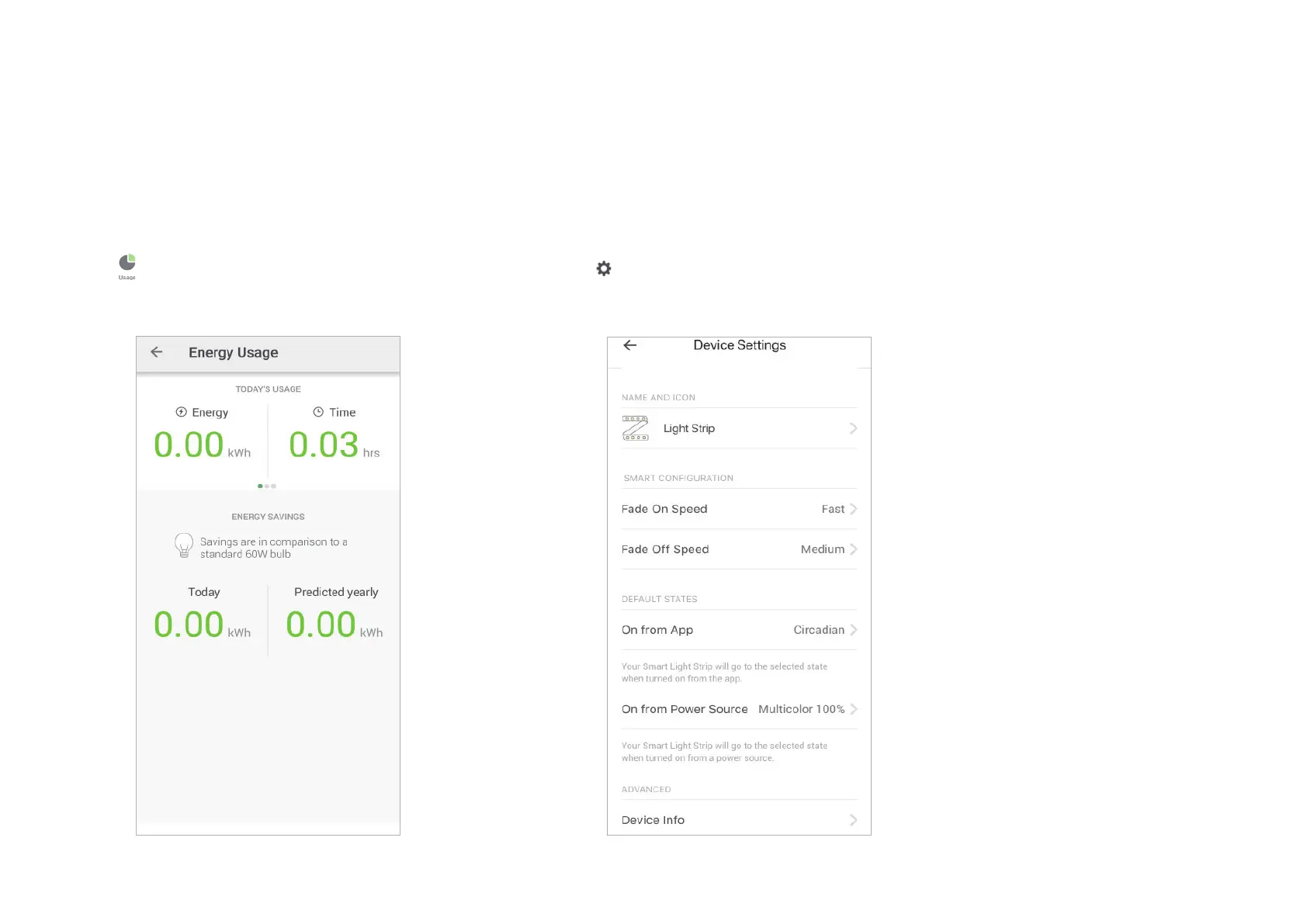Open Fade Off Speed options chevron

[853, 549]
